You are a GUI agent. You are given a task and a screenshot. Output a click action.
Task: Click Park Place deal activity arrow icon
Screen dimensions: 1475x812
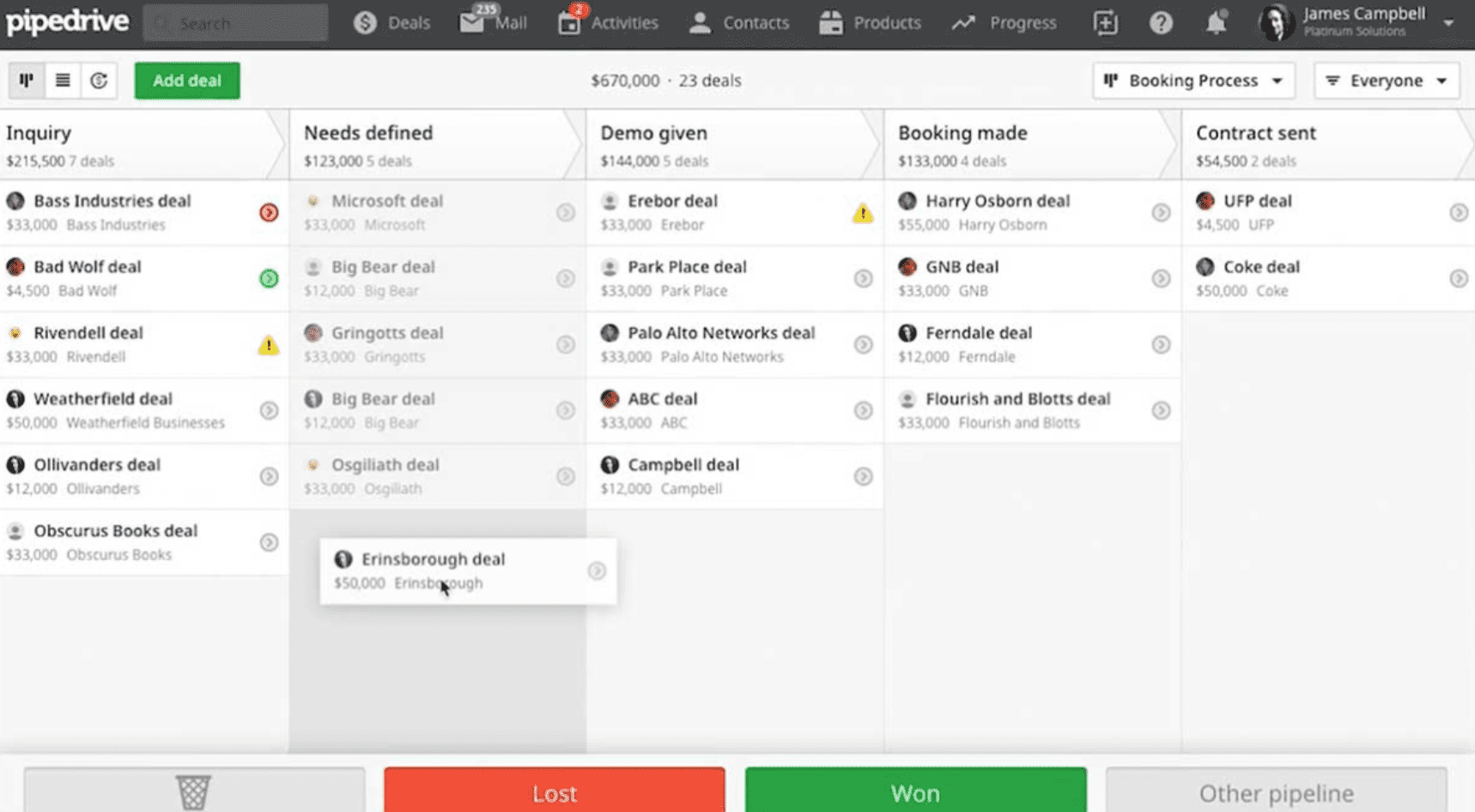pyautogui.click(x=863, y=278)
